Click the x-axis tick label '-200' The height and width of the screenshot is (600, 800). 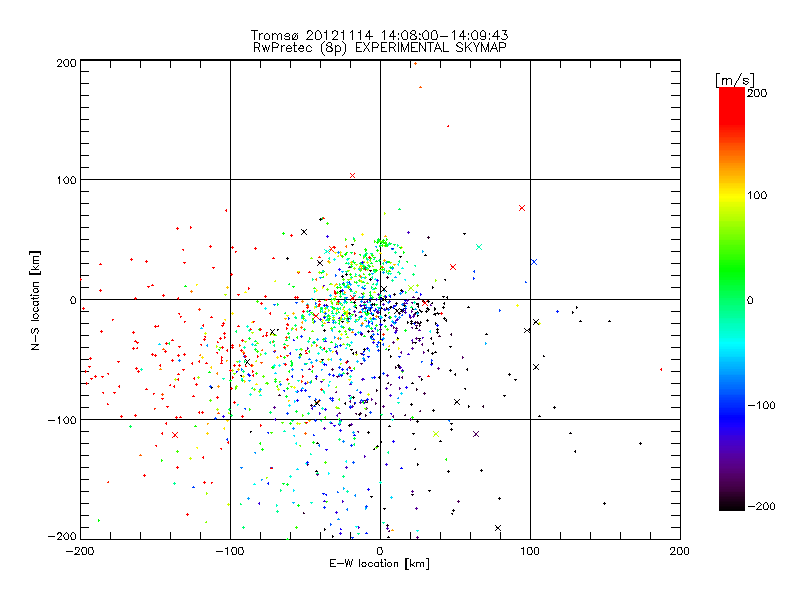(x=80, y=551)
